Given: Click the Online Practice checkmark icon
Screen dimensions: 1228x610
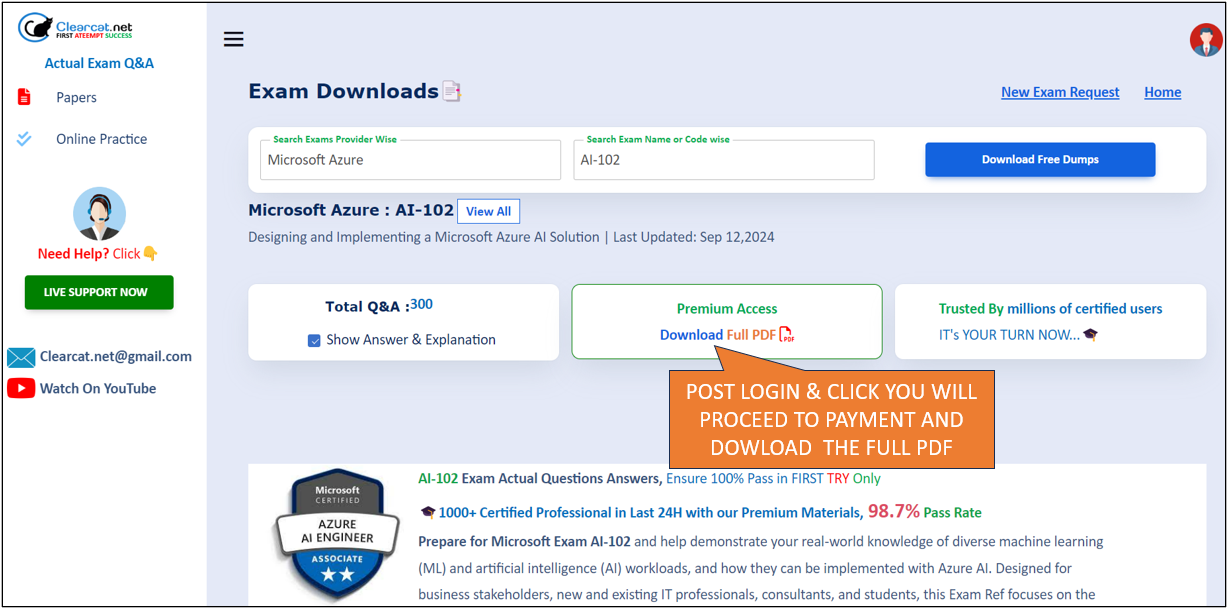Looking at the screenshot, I should click(25, 139).
